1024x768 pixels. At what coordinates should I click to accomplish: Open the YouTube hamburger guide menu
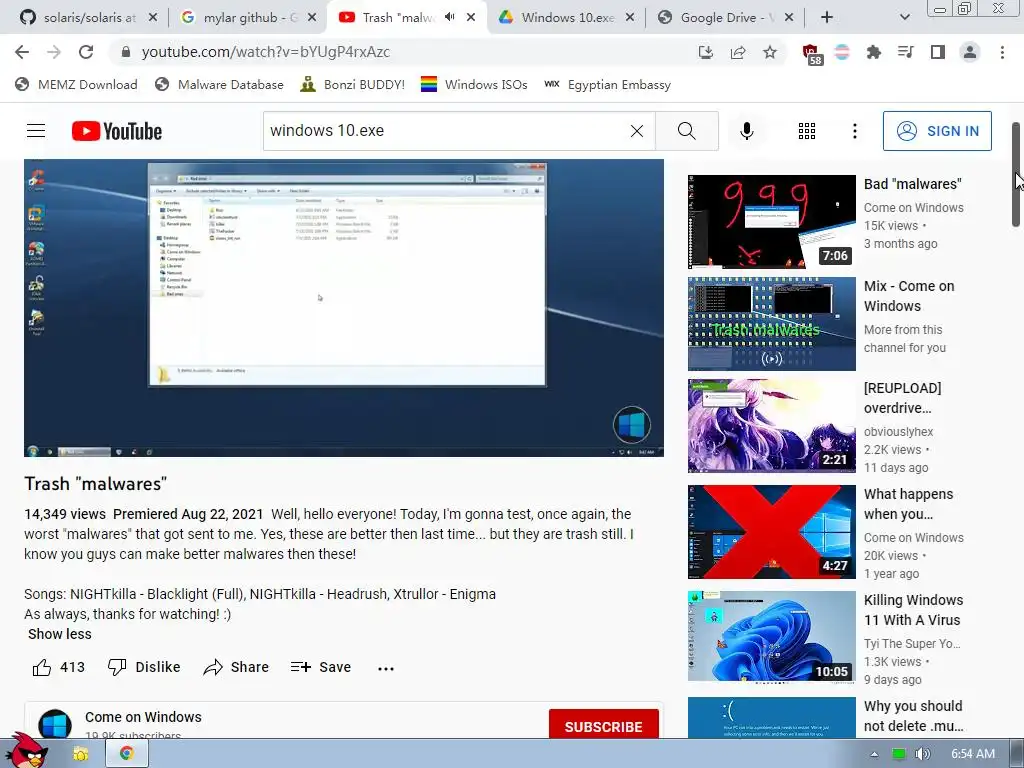[36, 131]
